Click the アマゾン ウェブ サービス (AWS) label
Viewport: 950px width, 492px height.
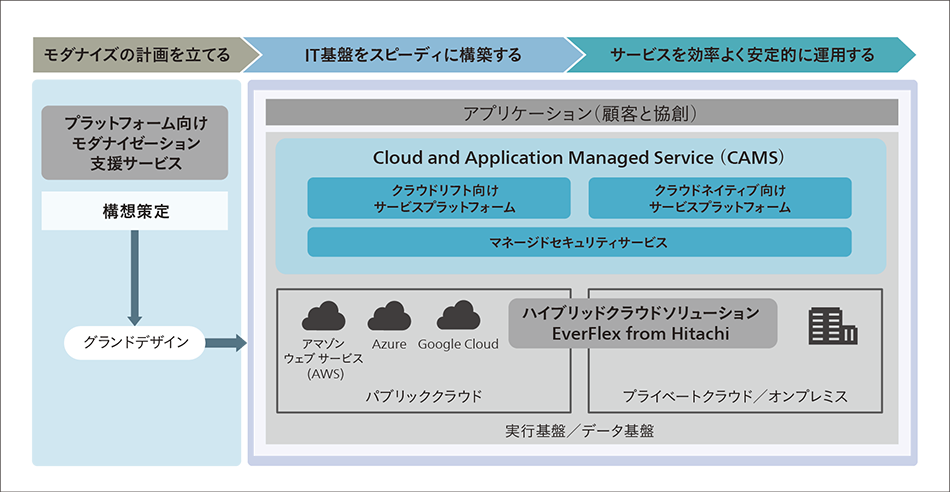point(324,358)
